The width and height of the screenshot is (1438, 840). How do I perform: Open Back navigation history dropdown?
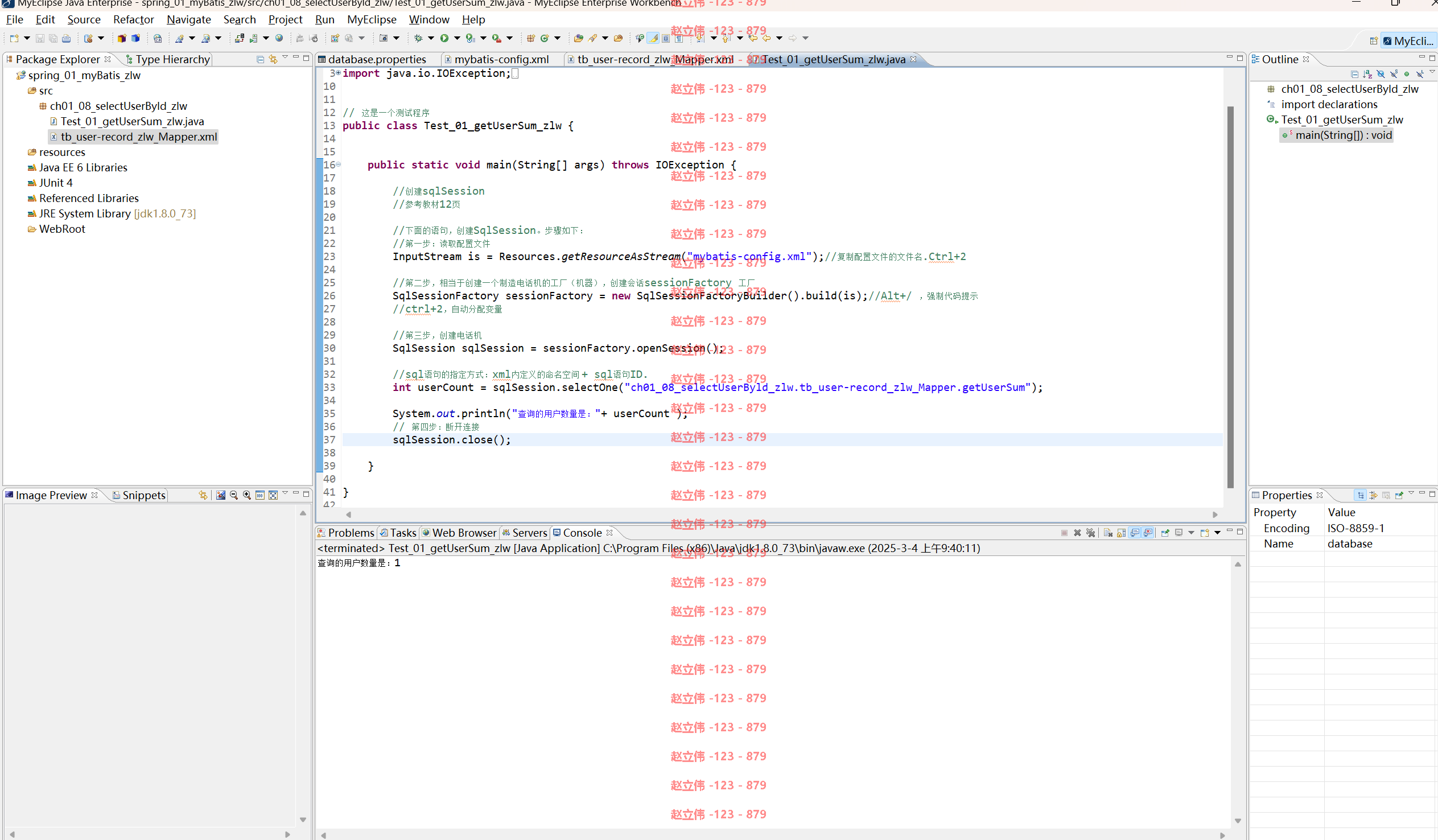779,38
